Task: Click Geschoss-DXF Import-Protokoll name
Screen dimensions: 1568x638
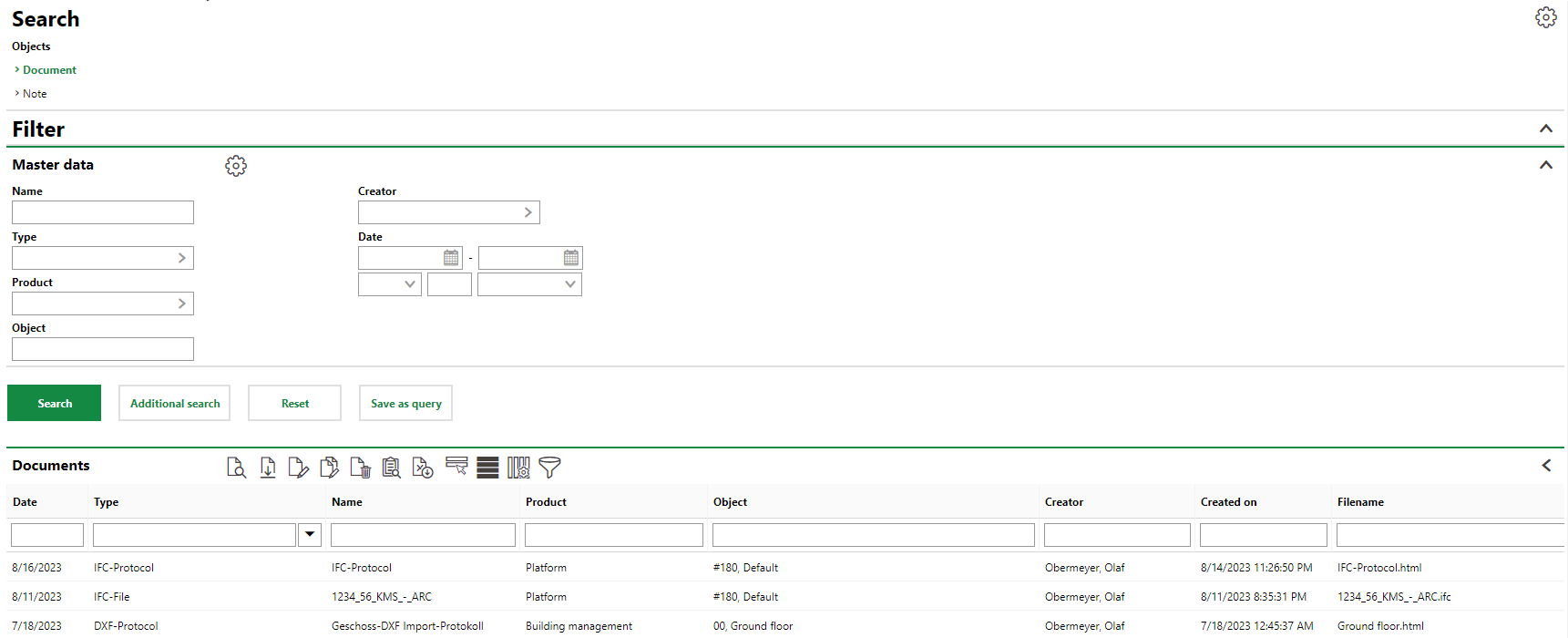Action: click(406, 626)
